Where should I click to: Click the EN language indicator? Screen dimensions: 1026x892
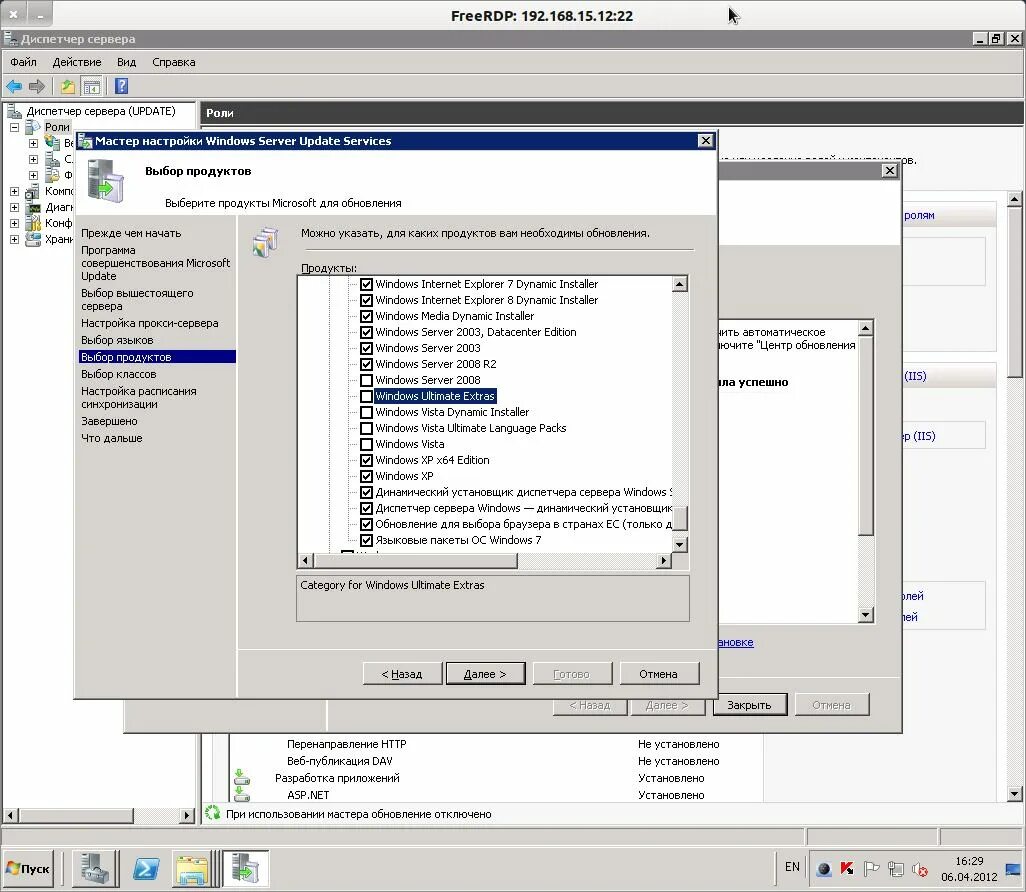(792, 866)
